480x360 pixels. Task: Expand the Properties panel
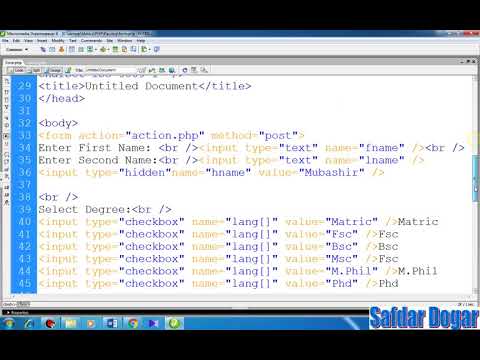17,313
